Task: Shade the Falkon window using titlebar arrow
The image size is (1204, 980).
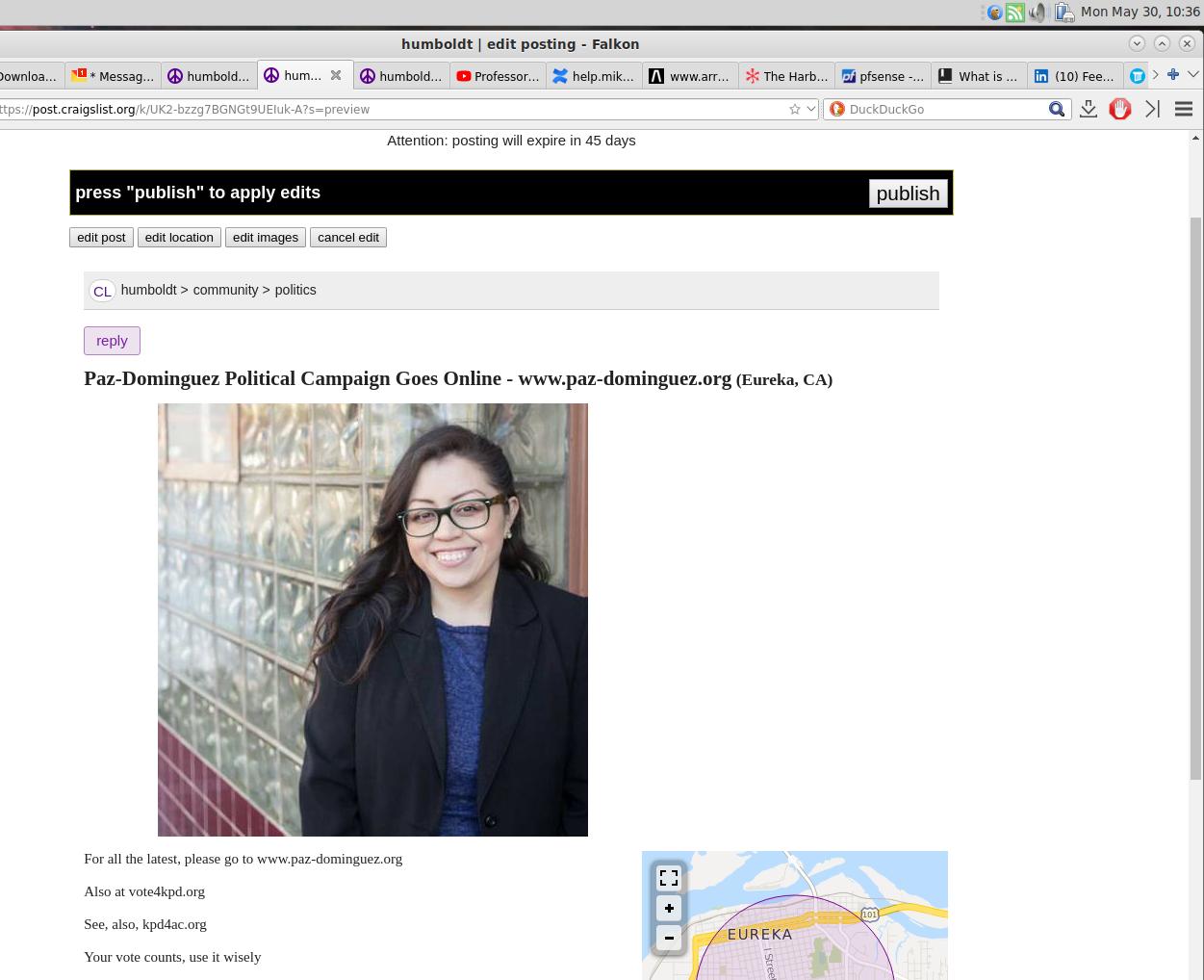Action: (x=1137, y=43)
